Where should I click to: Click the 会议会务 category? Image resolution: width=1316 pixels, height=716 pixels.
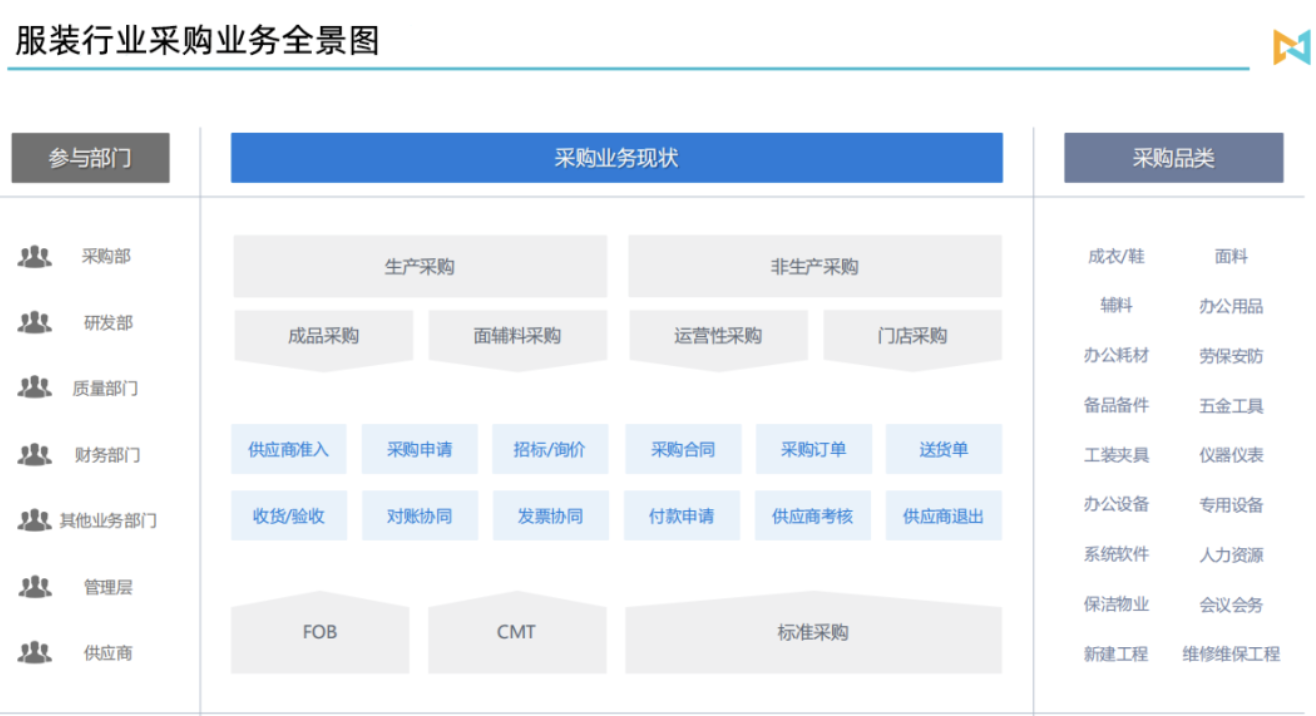click(x=1231, y=604)
